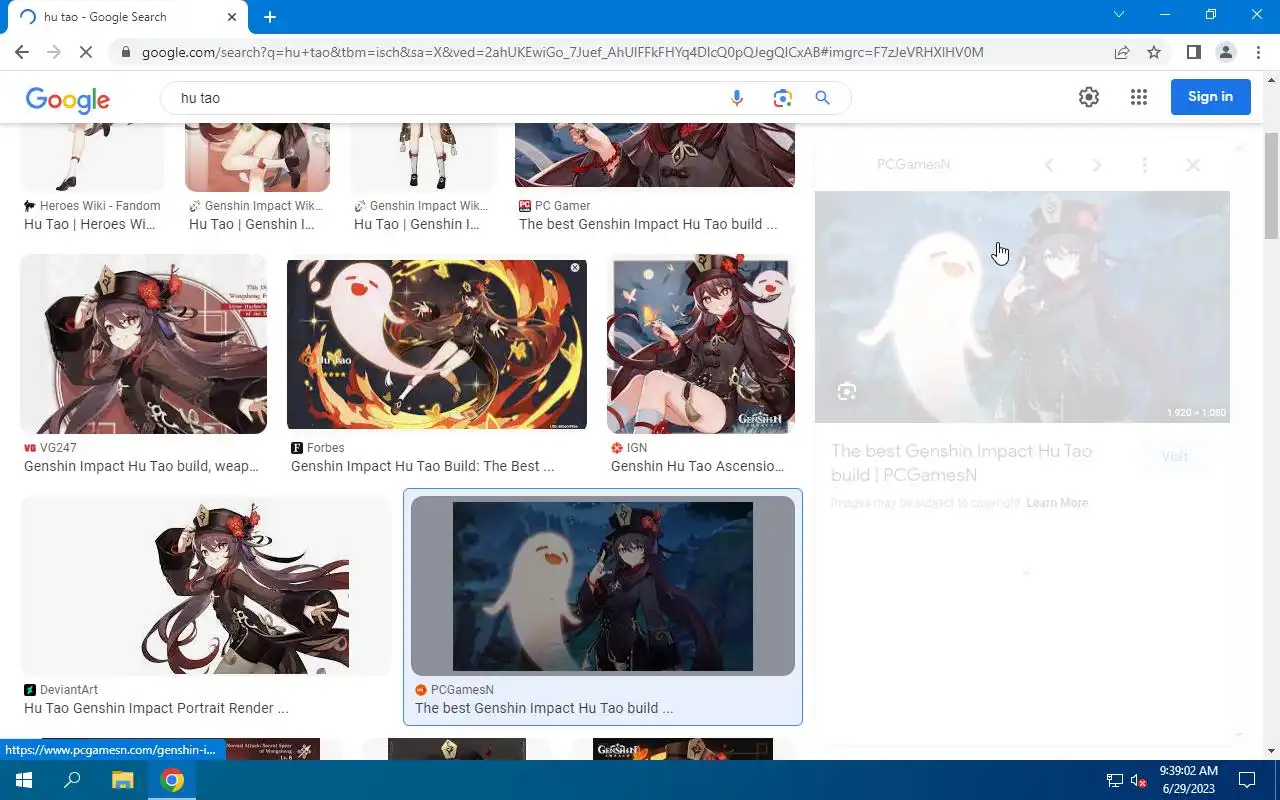Open IGN Genshin Hu Tao Ascension link
Image resolution: width=1280 pixels, height=800 pixels.
[698, 466]
